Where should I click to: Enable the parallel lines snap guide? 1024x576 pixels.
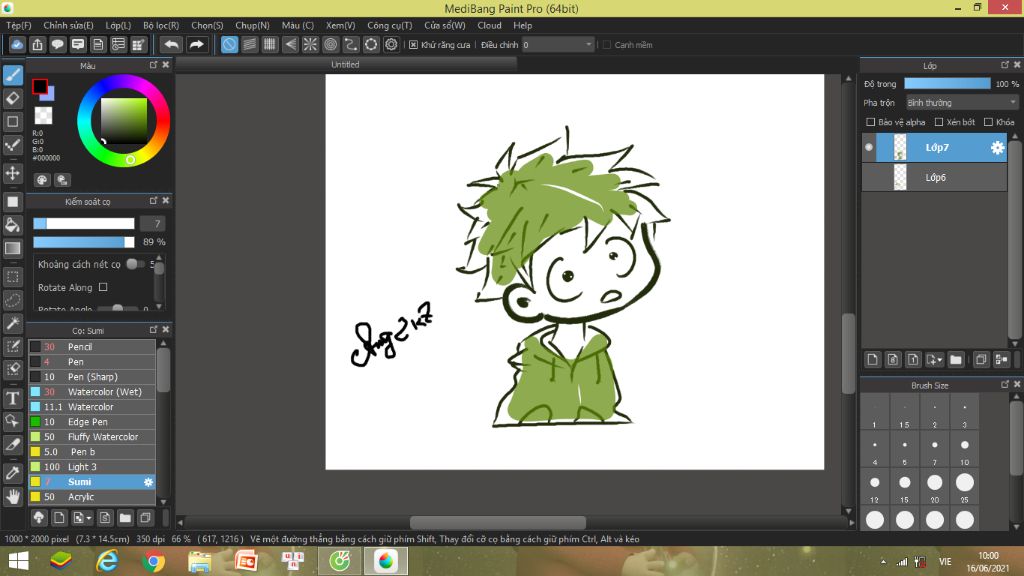(249, 44)
